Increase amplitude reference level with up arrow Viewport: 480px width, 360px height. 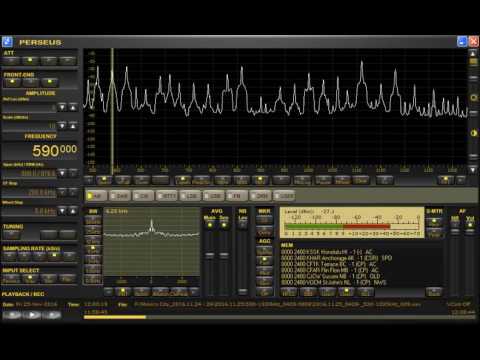click(73, 107)
